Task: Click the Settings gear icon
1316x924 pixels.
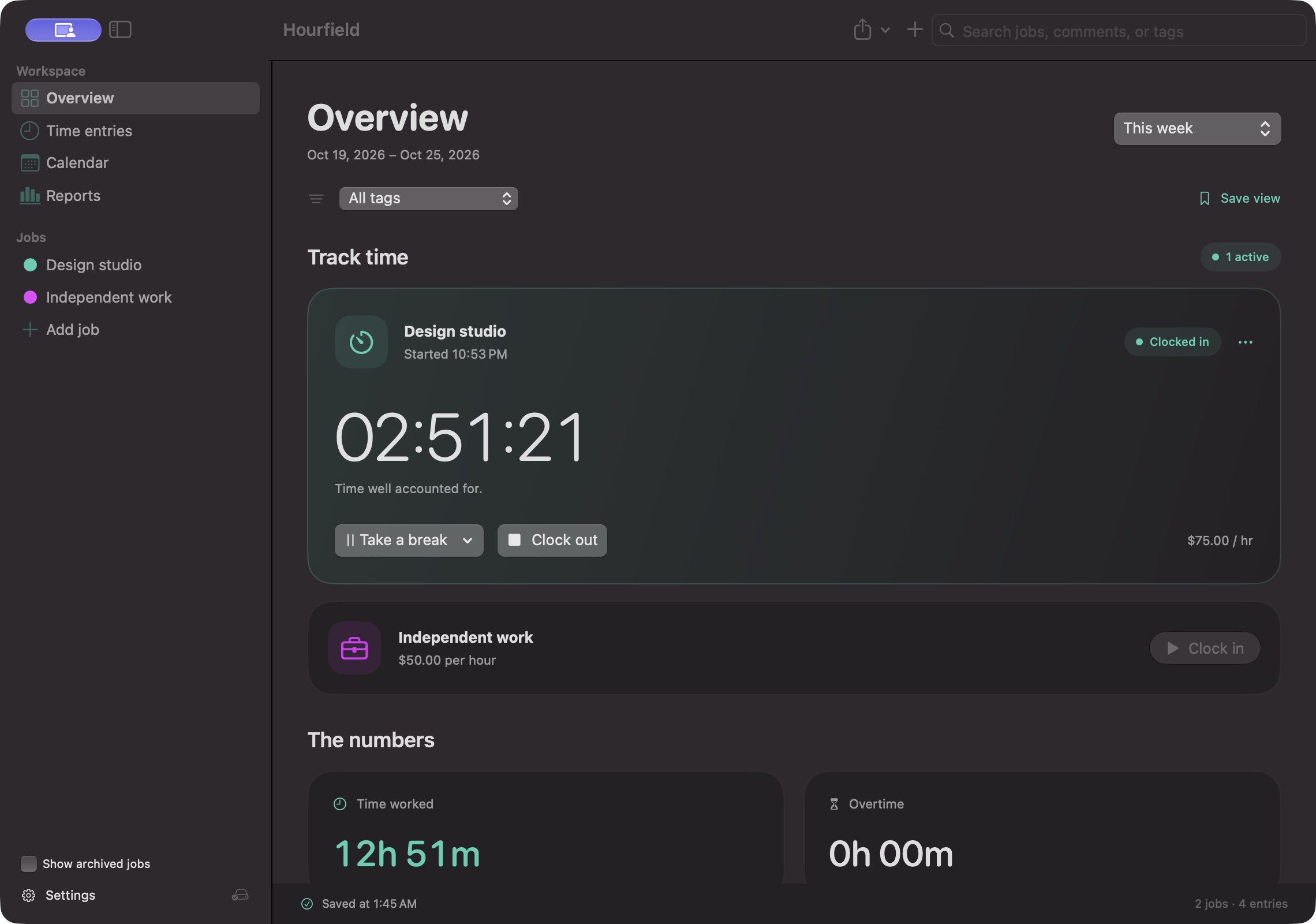Action: pos(28,896)
